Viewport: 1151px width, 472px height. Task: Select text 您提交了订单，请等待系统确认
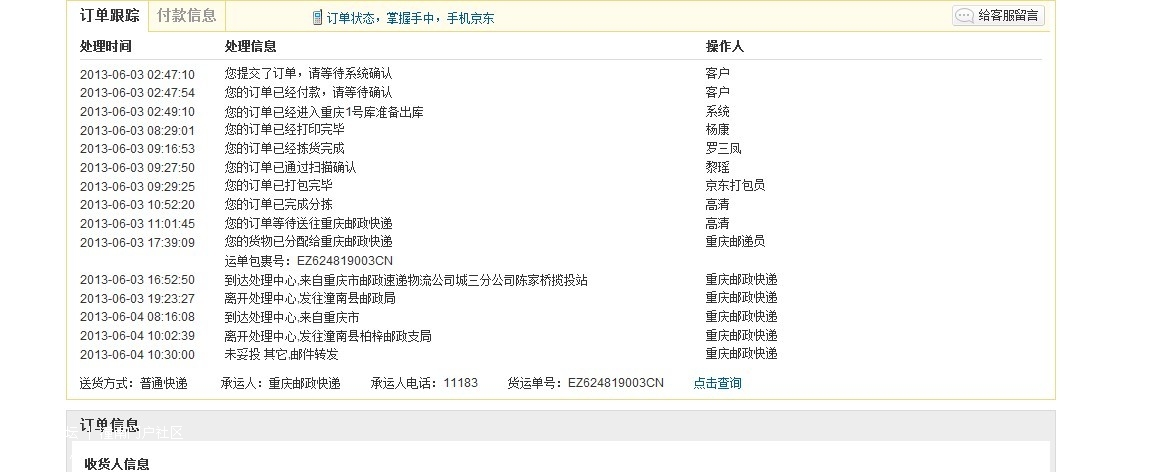pyautogui.click(x=308, y=74)
